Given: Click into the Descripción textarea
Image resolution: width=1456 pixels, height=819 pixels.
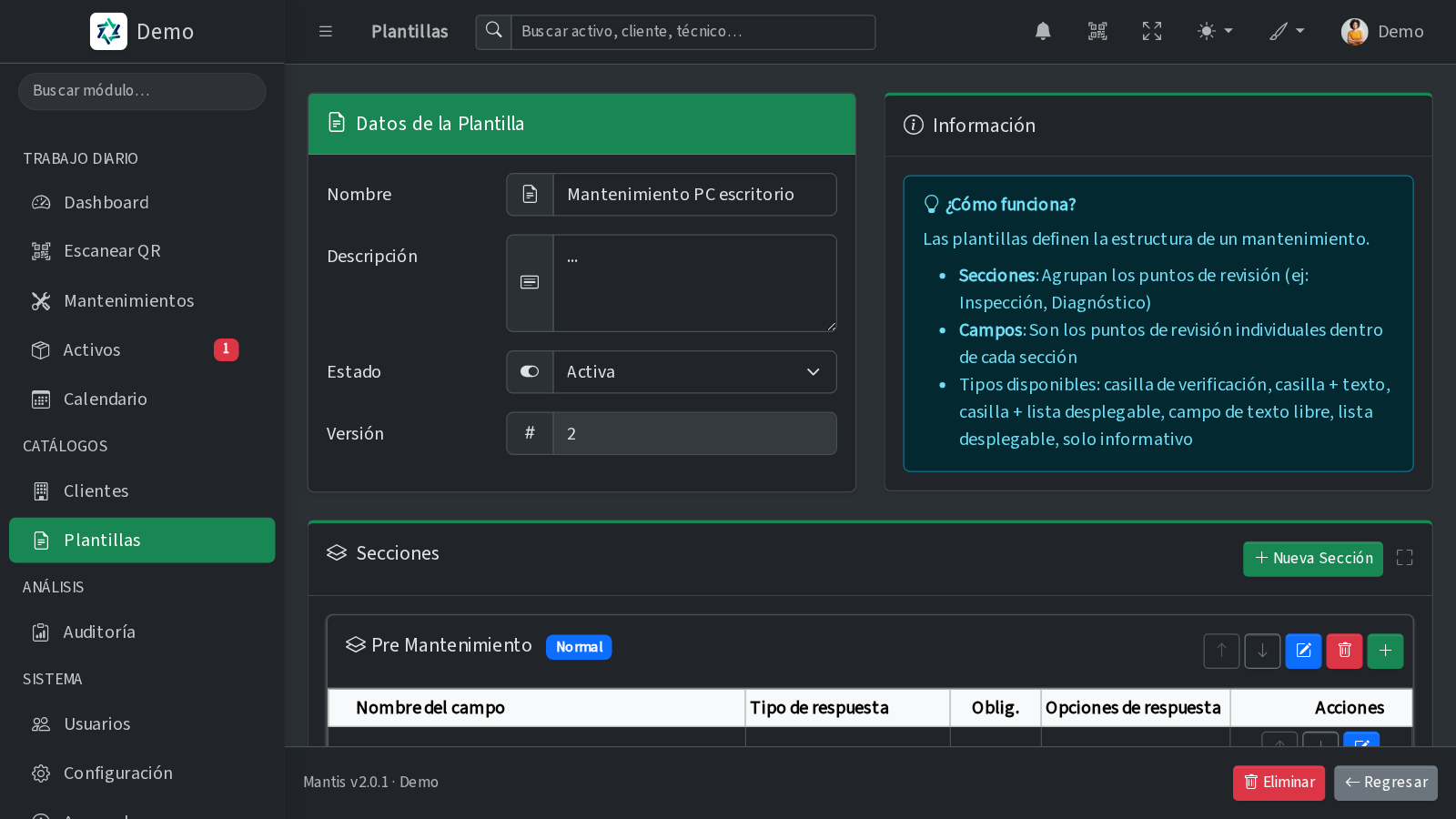Looking at the screenshot, I should tap(694, 283).
